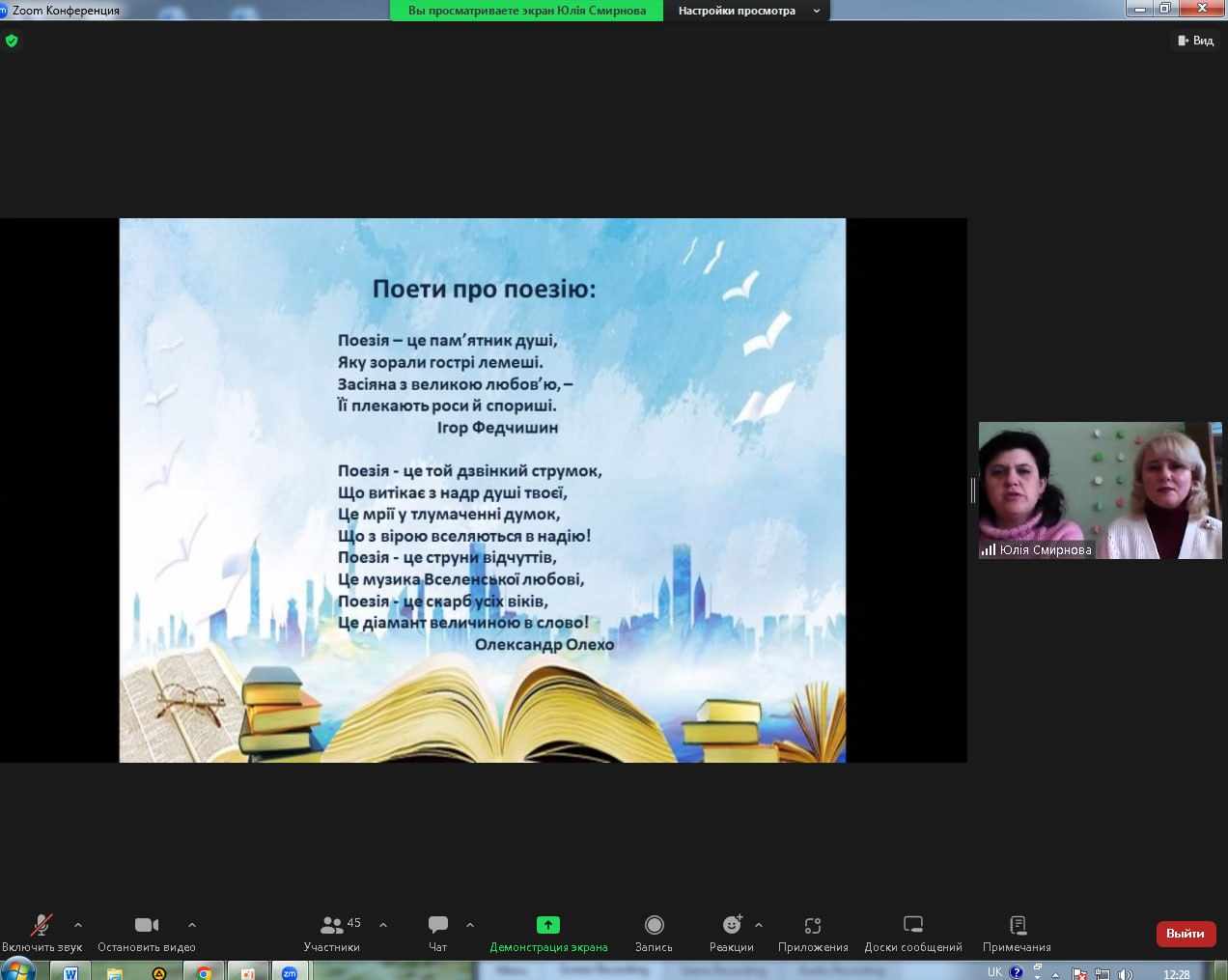The width and height of the screenshot is (1228, 980).
Task: Click the green Демонстрация экрана share icon
Action: [547, 925]
